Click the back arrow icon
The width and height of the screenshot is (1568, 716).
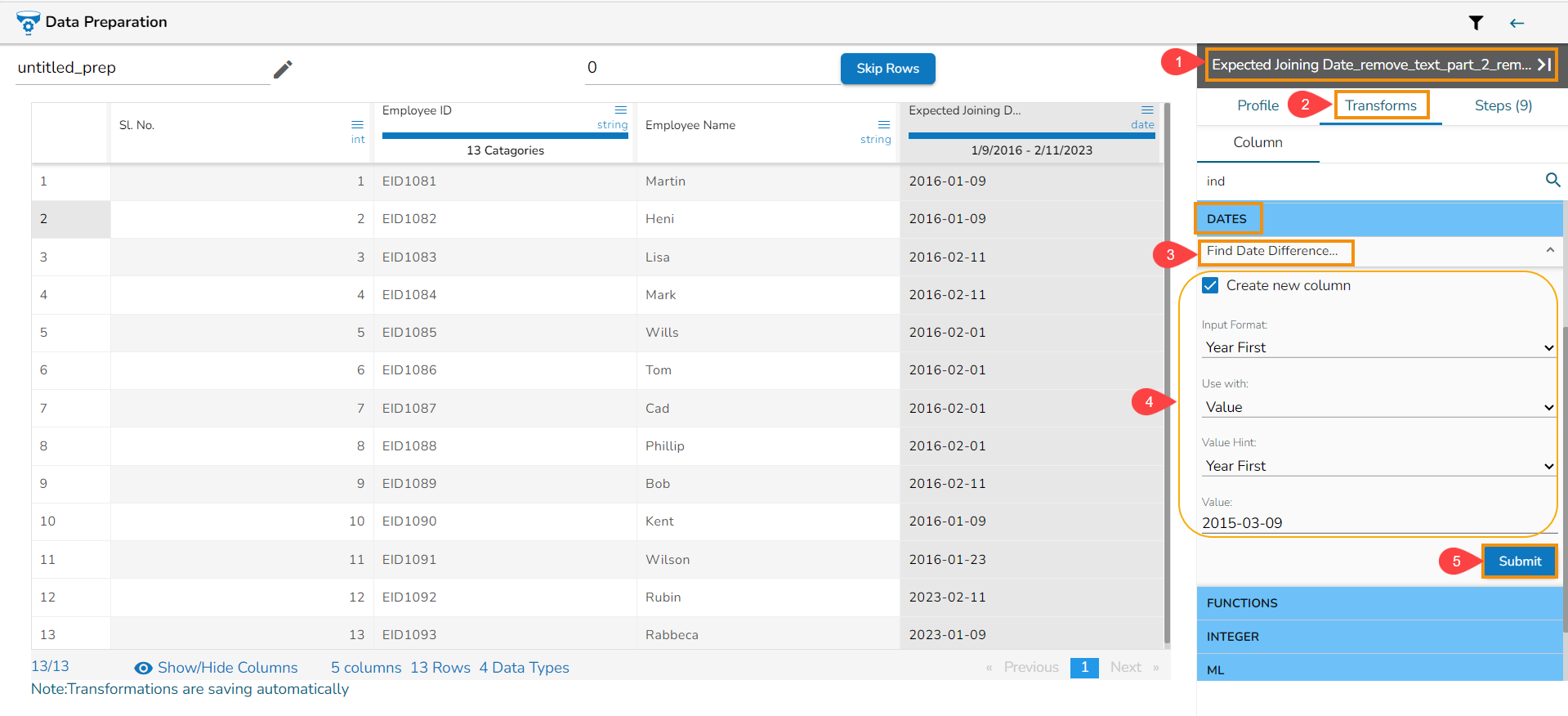(x=1517, y=23)
